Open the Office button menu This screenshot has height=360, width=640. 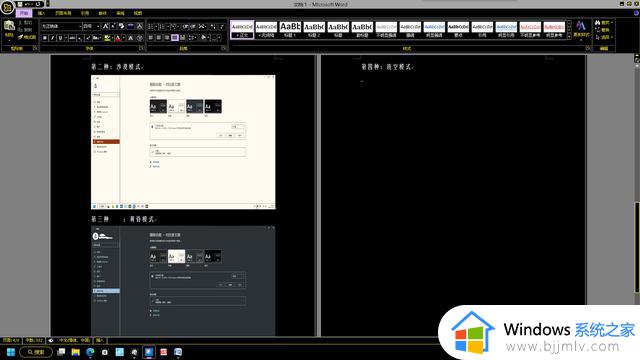[7, 7]
